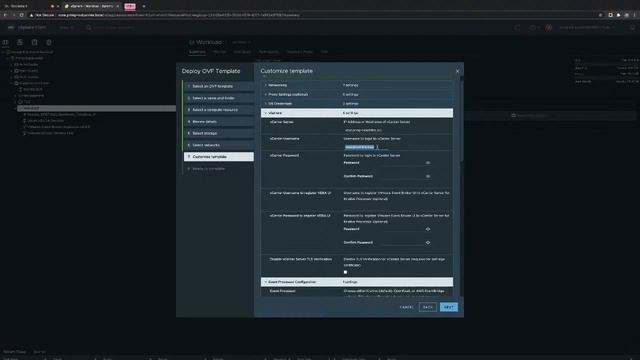Click VEBA UI registration Password field

pyautogui.click(x=402, y=229)
